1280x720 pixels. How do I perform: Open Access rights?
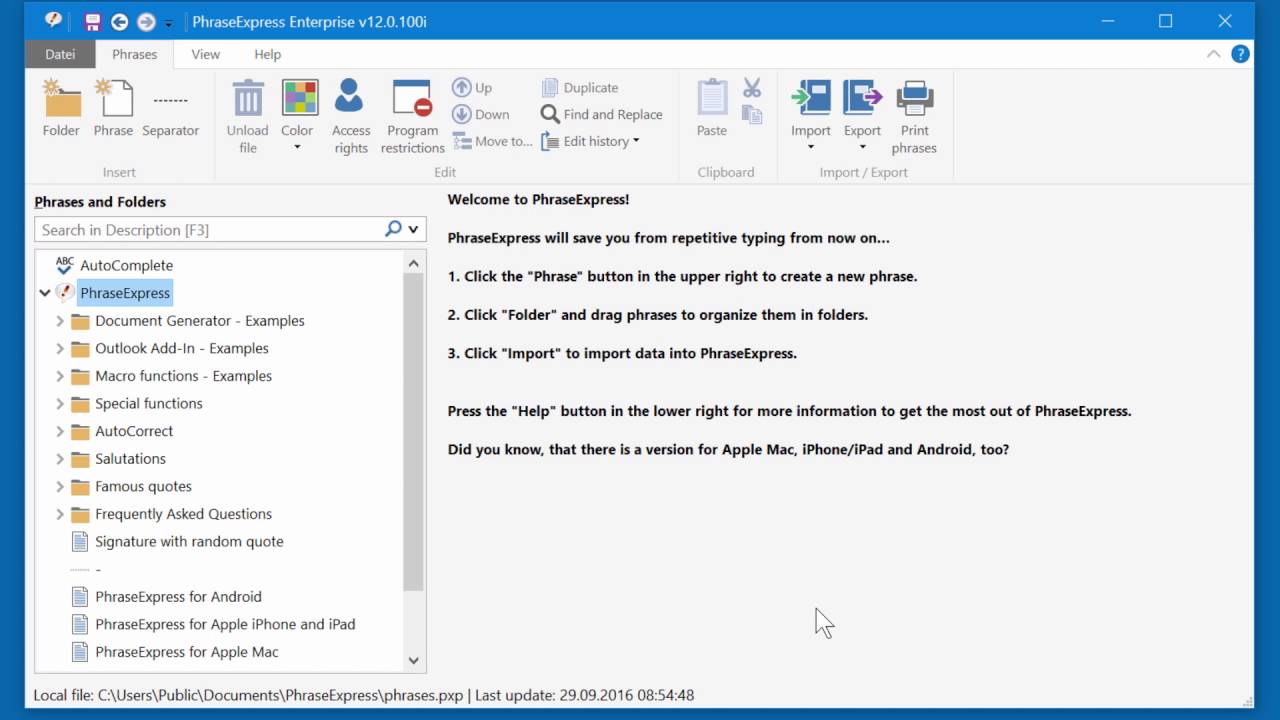[x=351, y=117]
